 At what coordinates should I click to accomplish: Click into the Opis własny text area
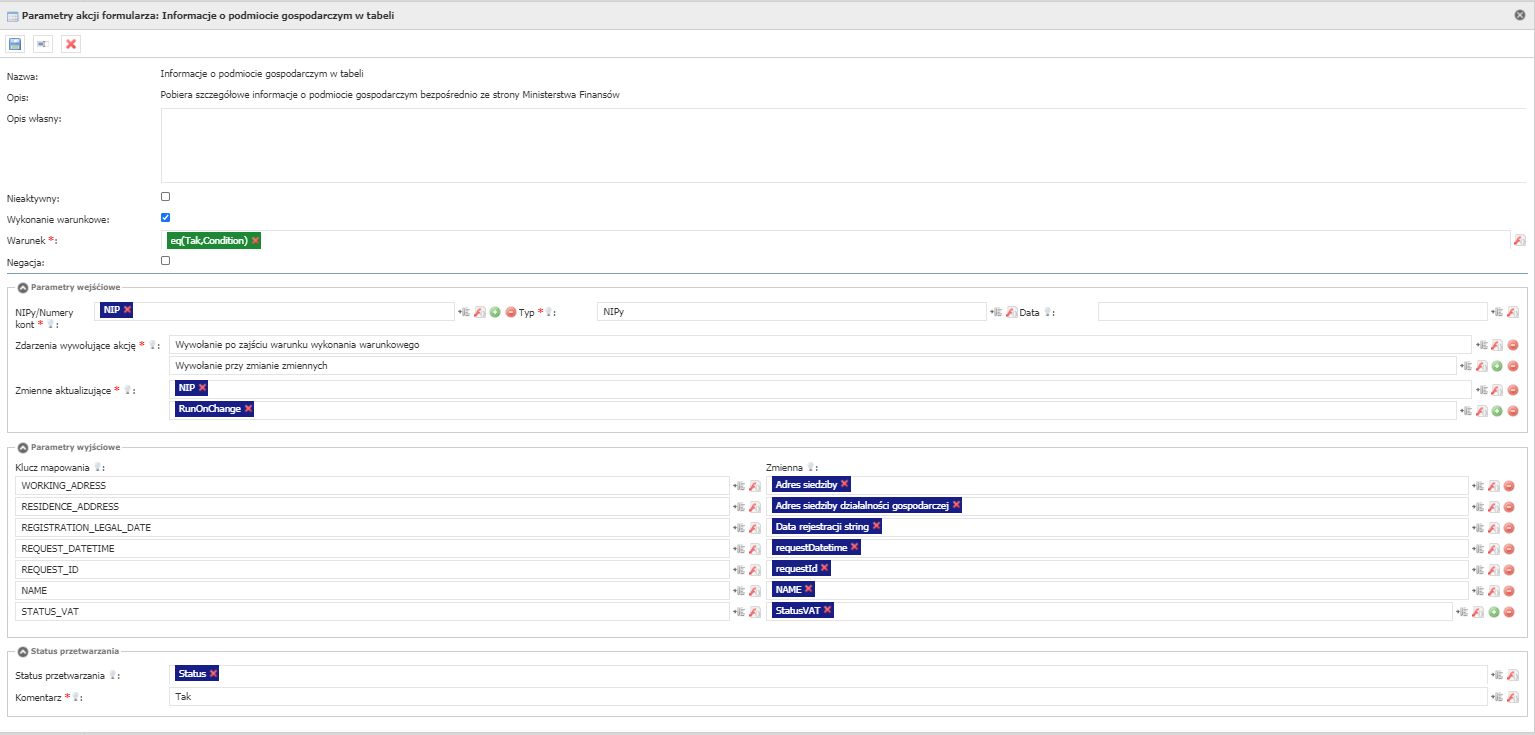[845, 146]
